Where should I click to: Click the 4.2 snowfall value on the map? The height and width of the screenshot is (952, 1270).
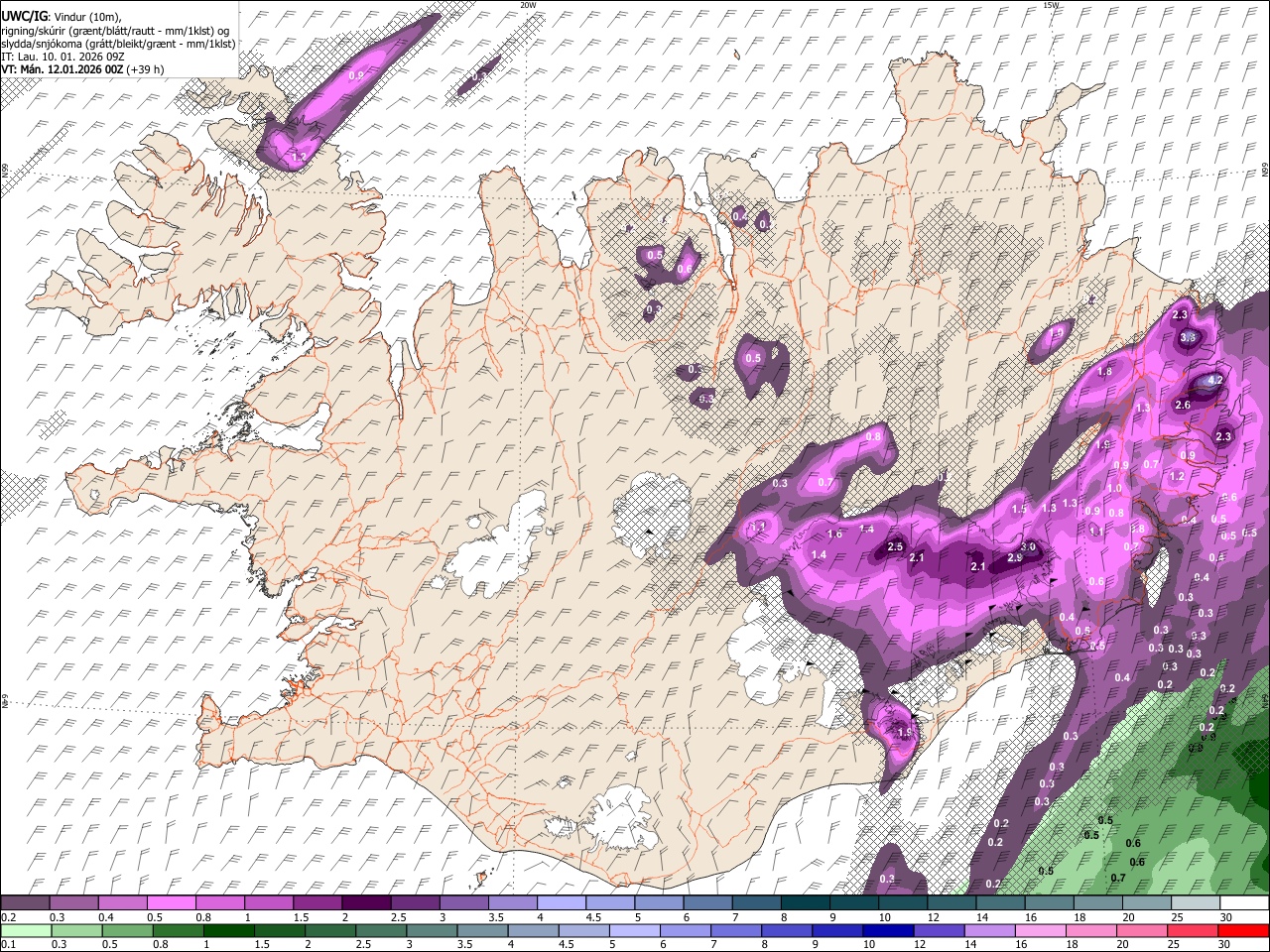coord(1216,380)
